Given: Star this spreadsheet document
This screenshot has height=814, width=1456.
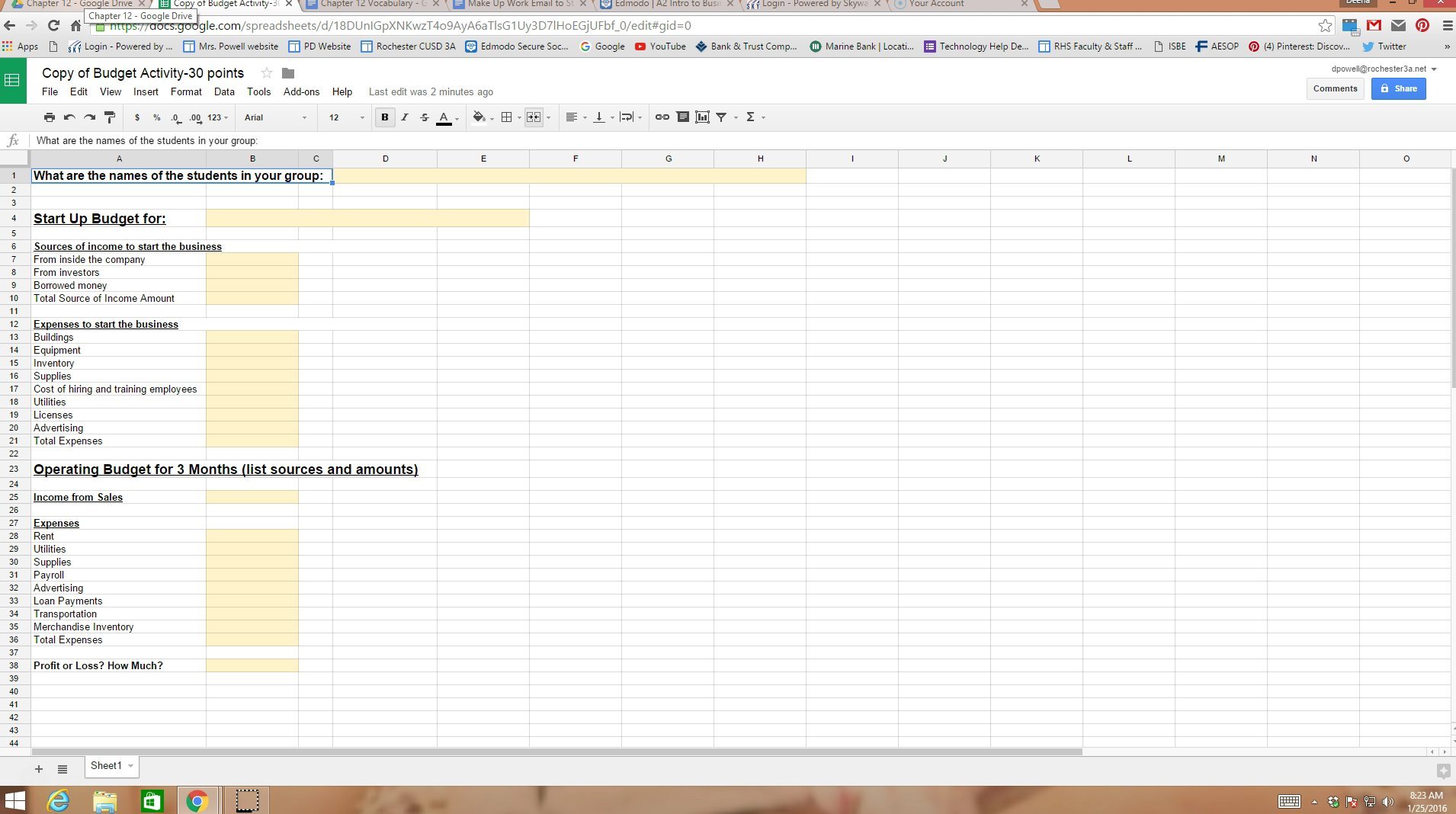Looking at the screenshot, I should pos(267,73).
